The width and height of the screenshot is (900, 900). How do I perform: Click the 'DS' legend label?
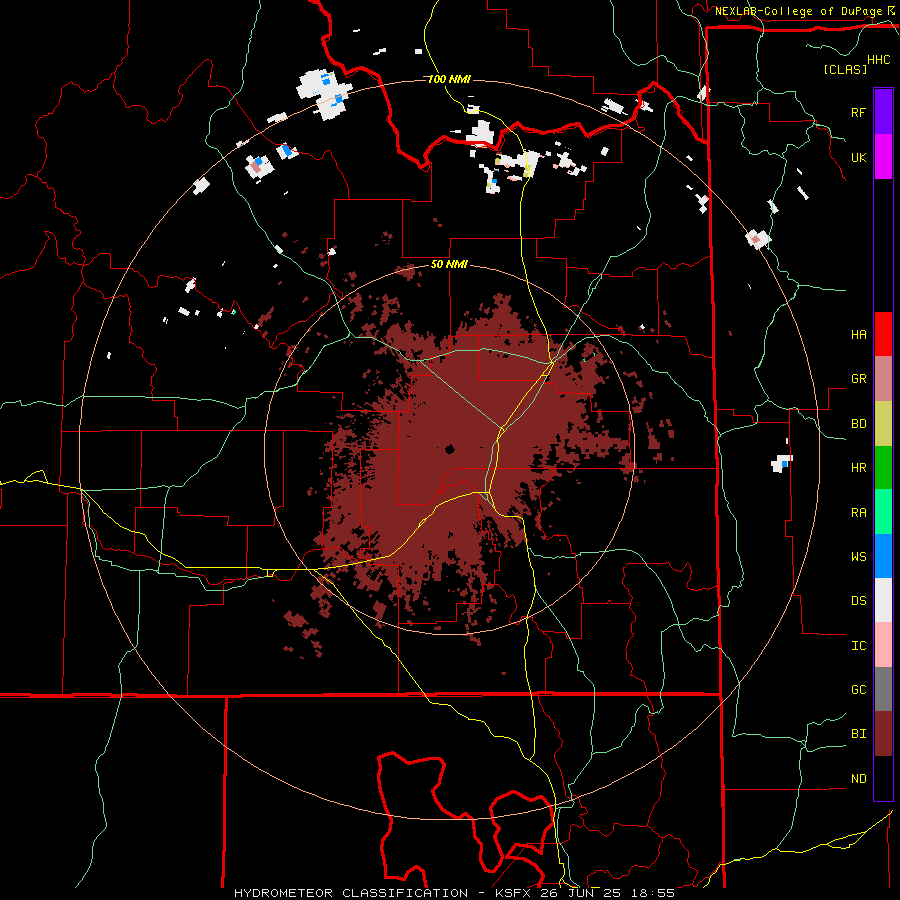click(x=858, y=601)
